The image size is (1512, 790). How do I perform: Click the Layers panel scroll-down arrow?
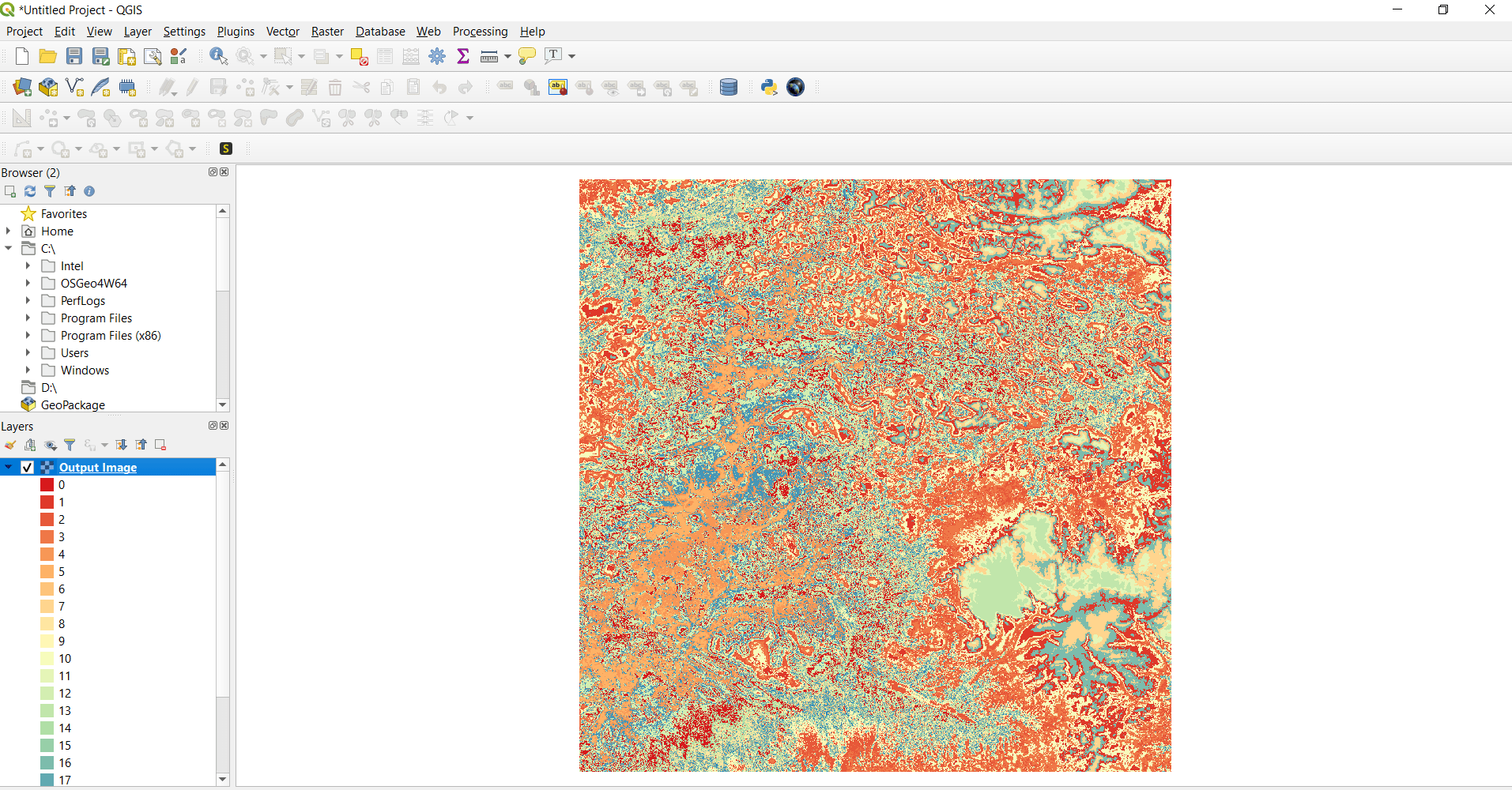click(223, 779)
